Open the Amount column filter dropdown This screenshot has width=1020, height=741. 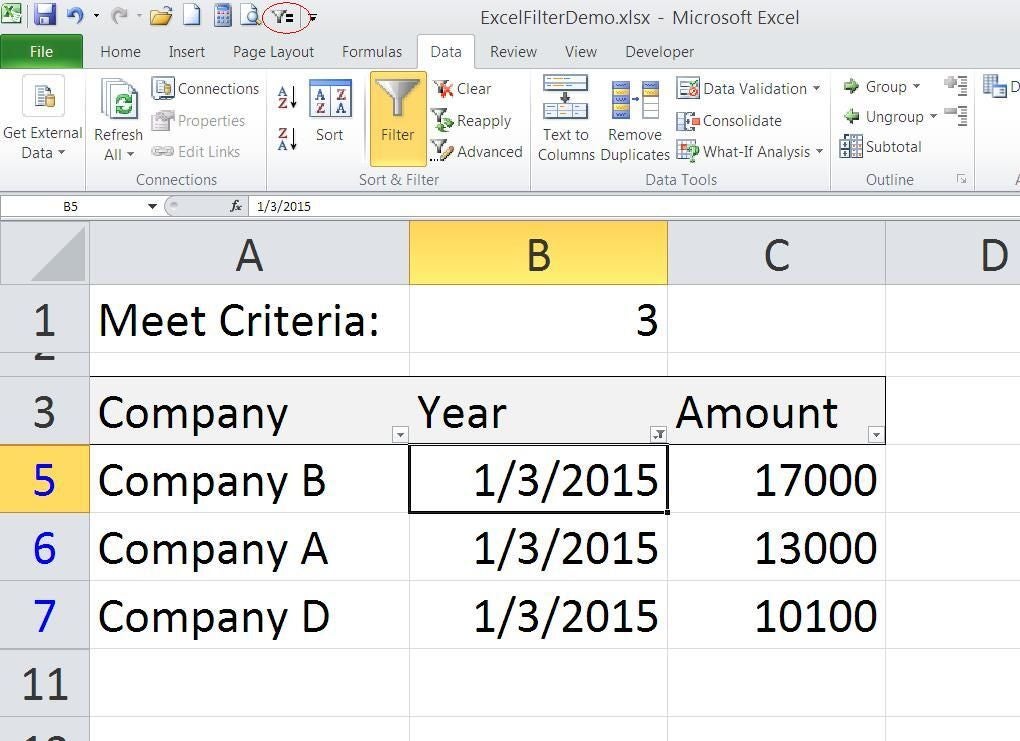click(876, 435)
